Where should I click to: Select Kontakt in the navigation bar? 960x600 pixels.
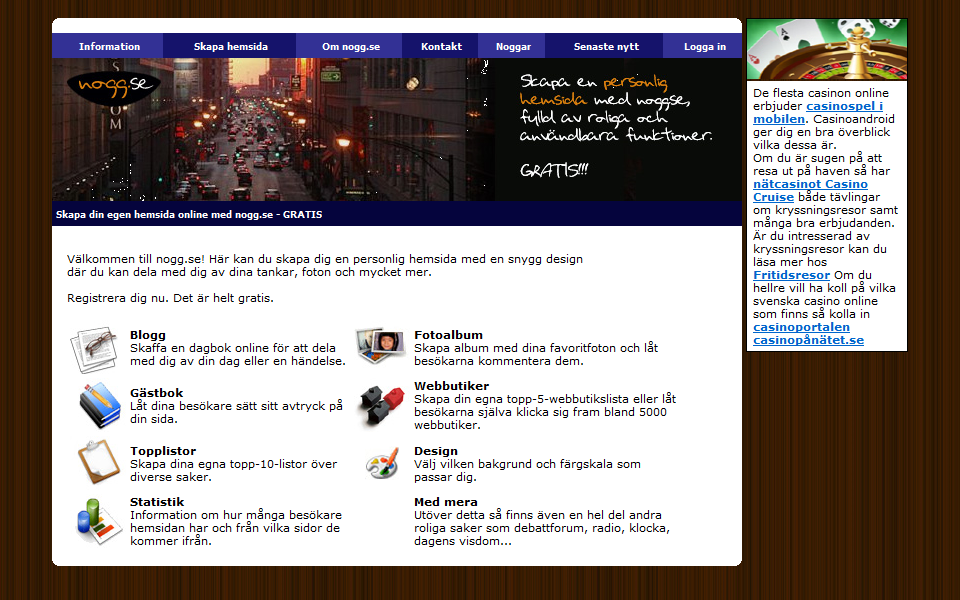[x=441, y=46]
